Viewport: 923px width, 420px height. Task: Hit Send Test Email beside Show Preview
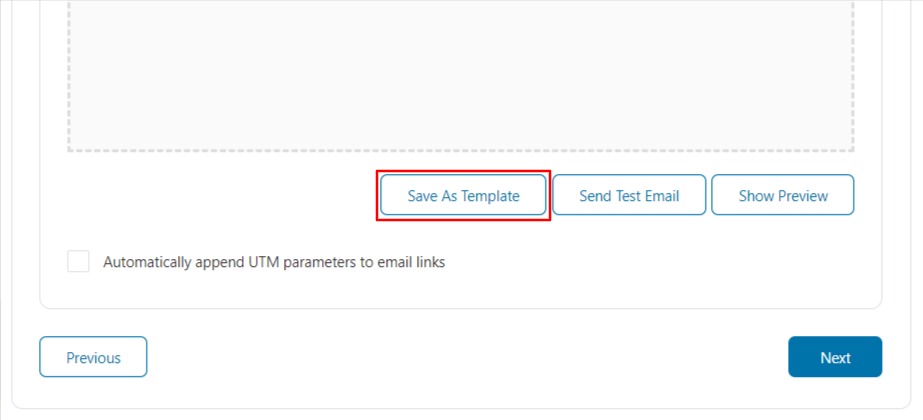[629, 195]
